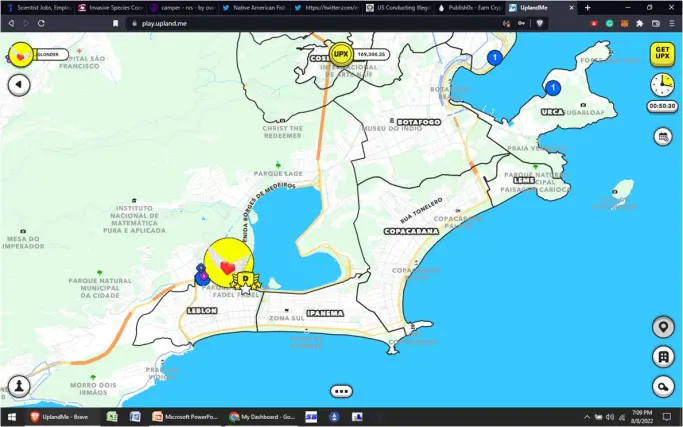Open the twitter.com browser tab

326,8
